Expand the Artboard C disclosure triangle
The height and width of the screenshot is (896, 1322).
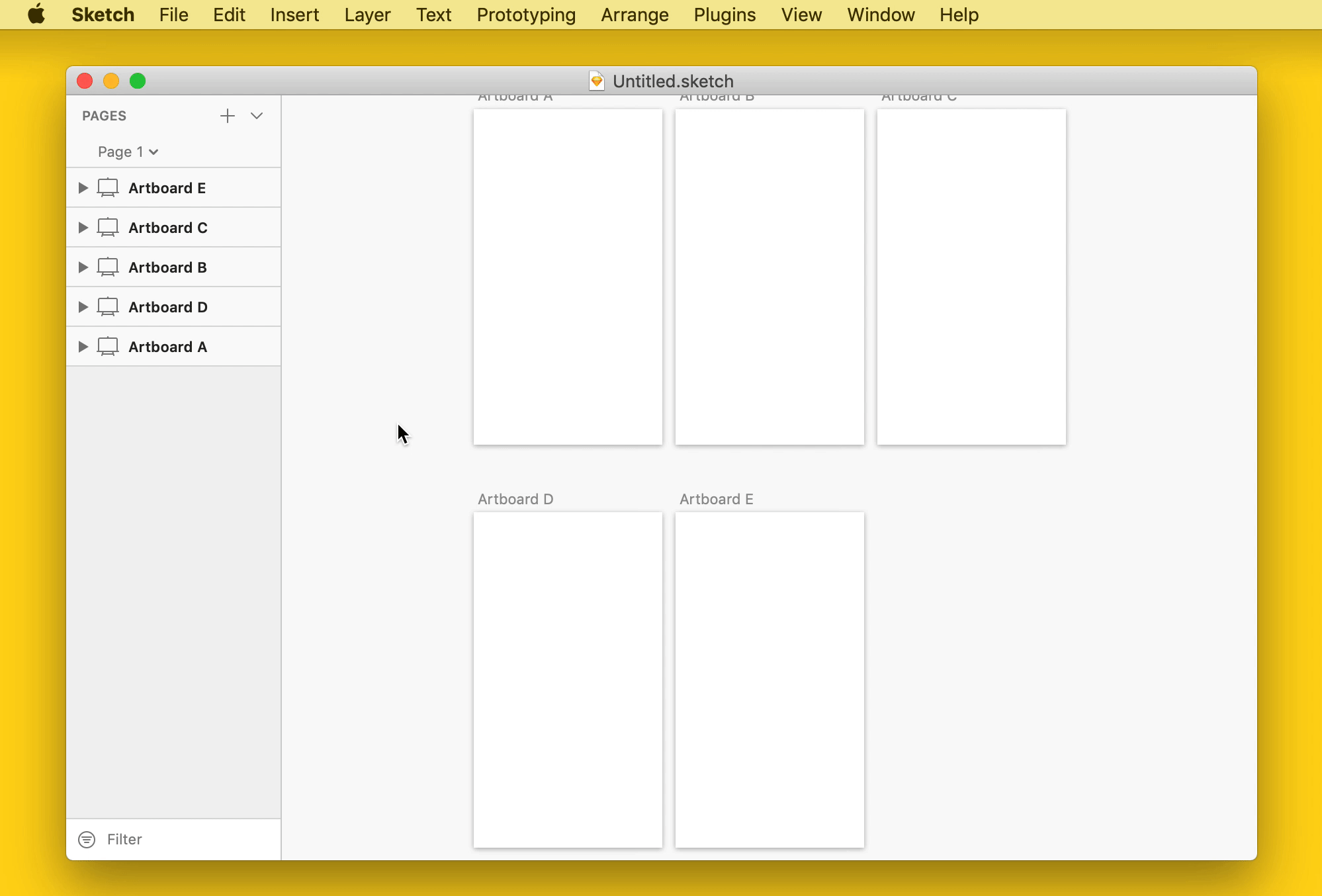click(x=83, y=228)
